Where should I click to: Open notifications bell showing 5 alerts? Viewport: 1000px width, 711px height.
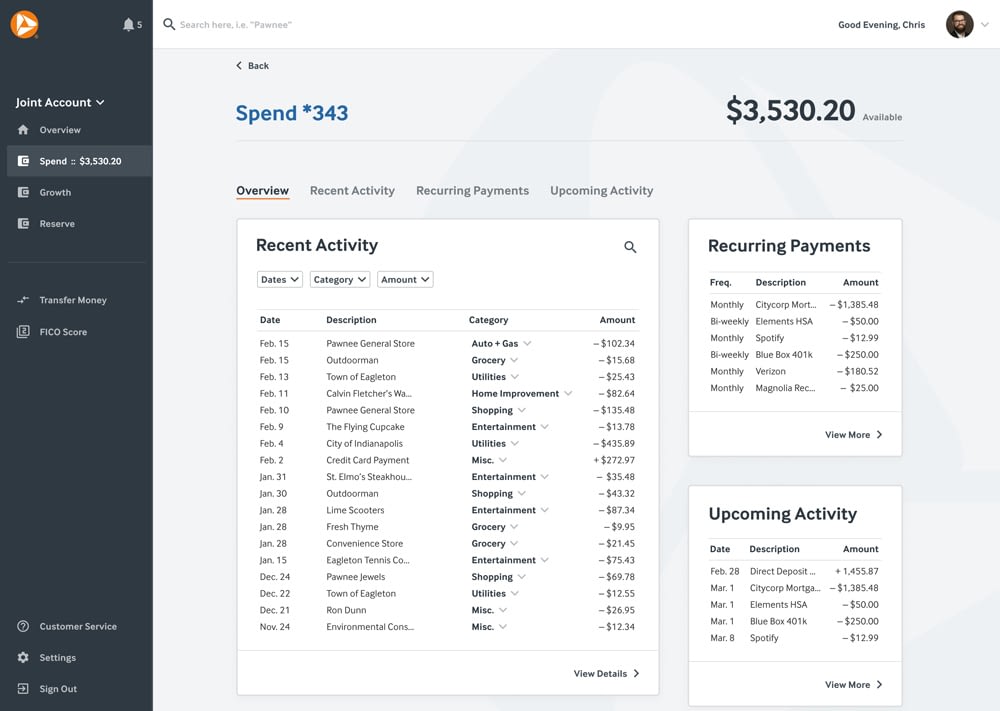coord(132,24)
